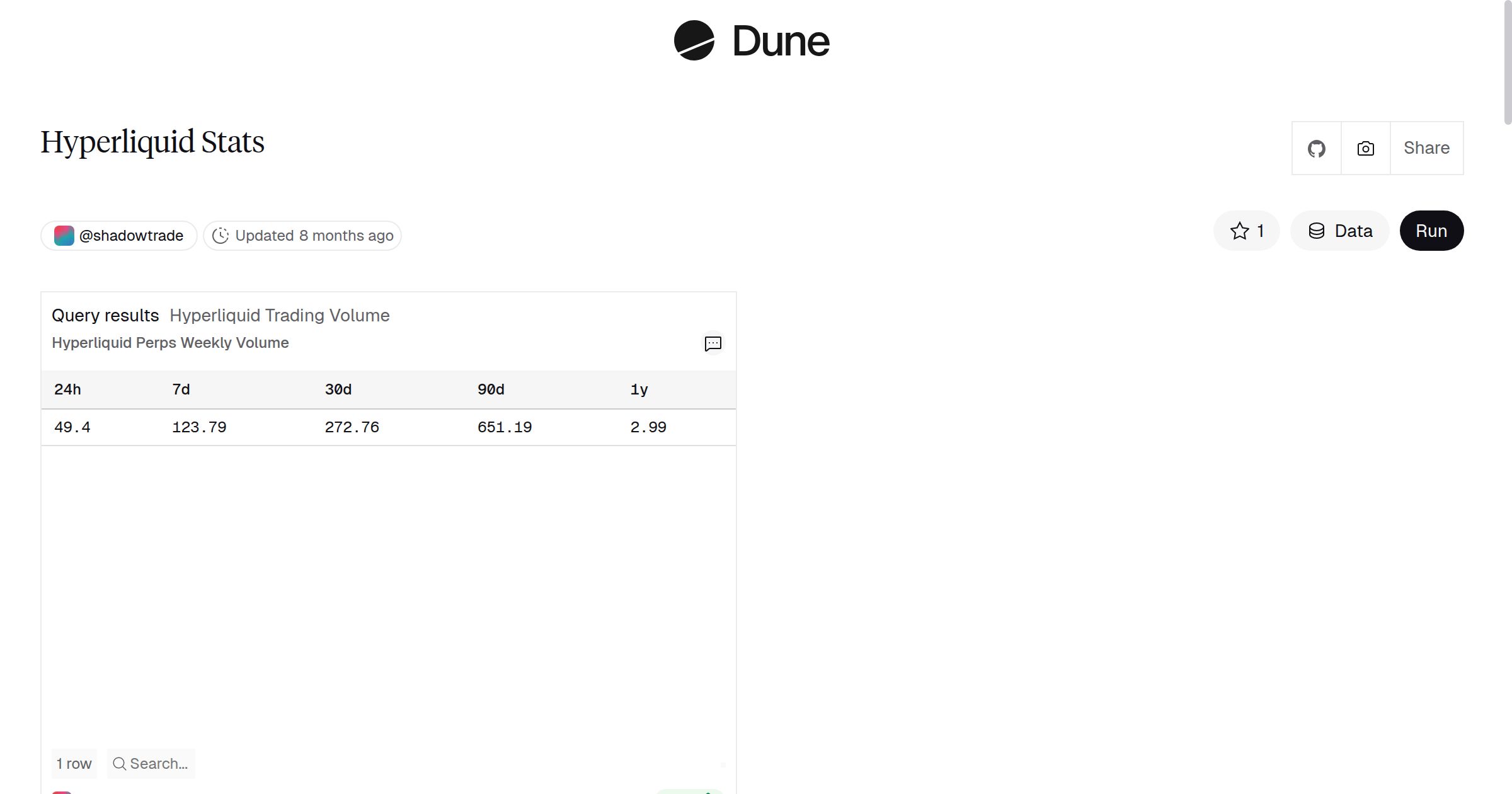Click the database icon on the Data button
Viewport: 1512px width, 794px height.
pyautogui.click(x=1317, y=231)
